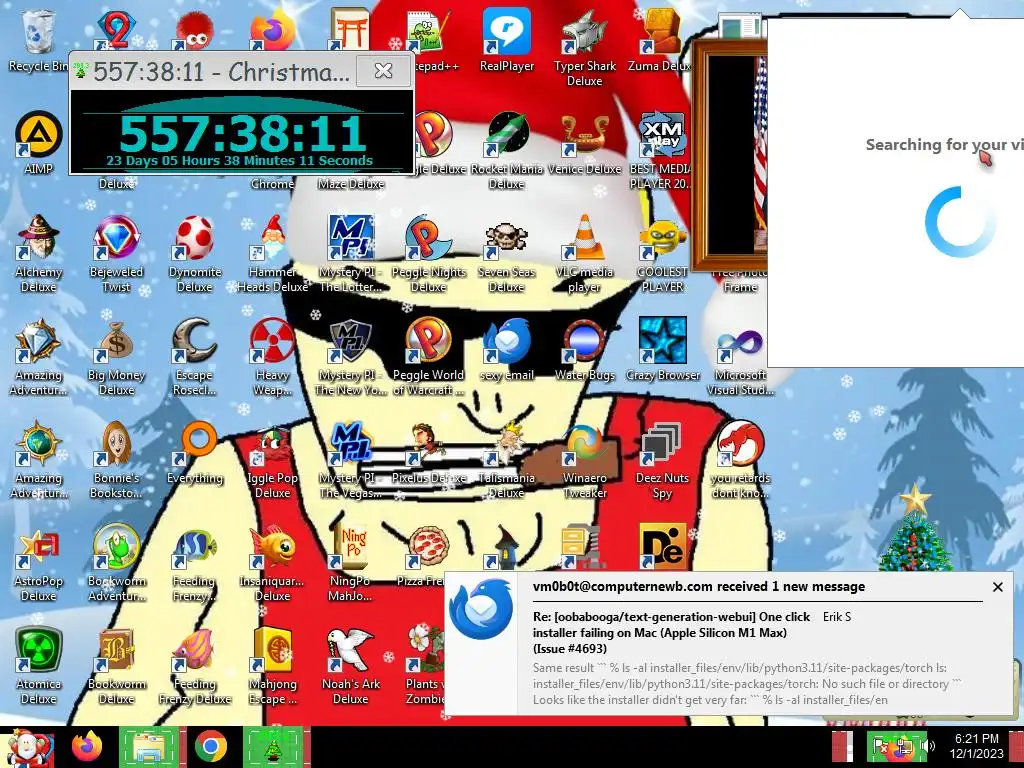Launch Winaero Tweaker
Image resolution: width=1024 pixels, height=768 pixels.
tap(584, 460)
